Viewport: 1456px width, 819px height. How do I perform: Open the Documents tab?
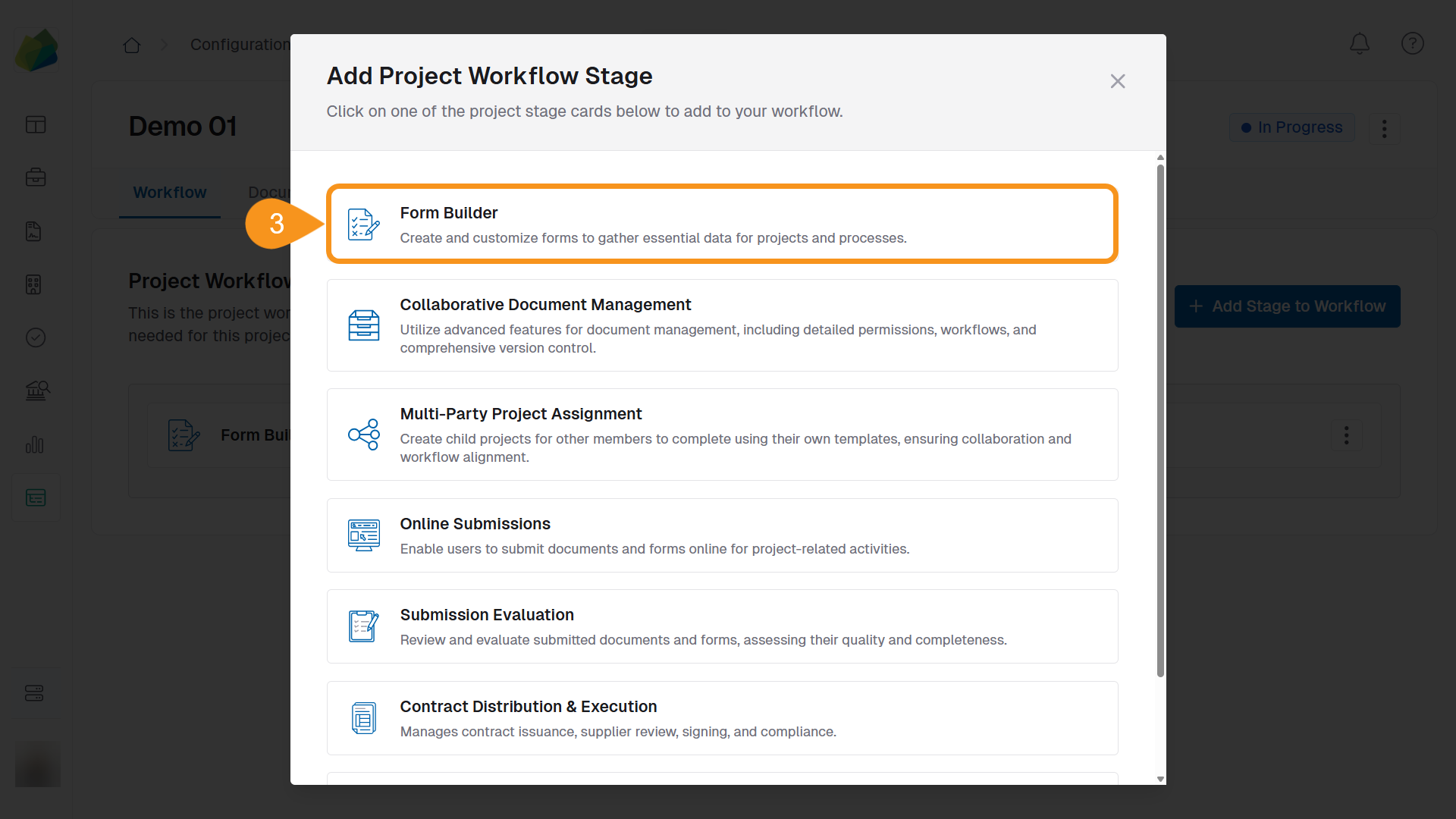[x=271, y=192]
